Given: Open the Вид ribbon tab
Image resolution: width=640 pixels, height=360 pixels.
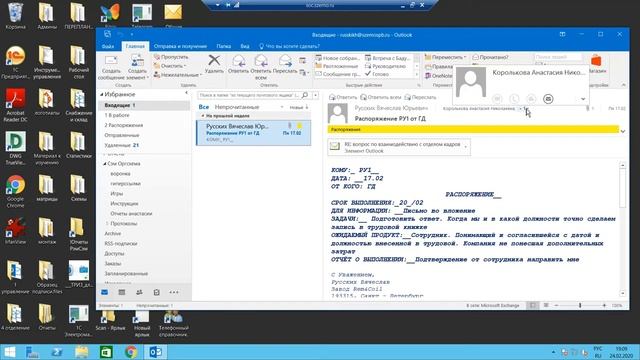Looking at the screenshot, I should 244,46.
